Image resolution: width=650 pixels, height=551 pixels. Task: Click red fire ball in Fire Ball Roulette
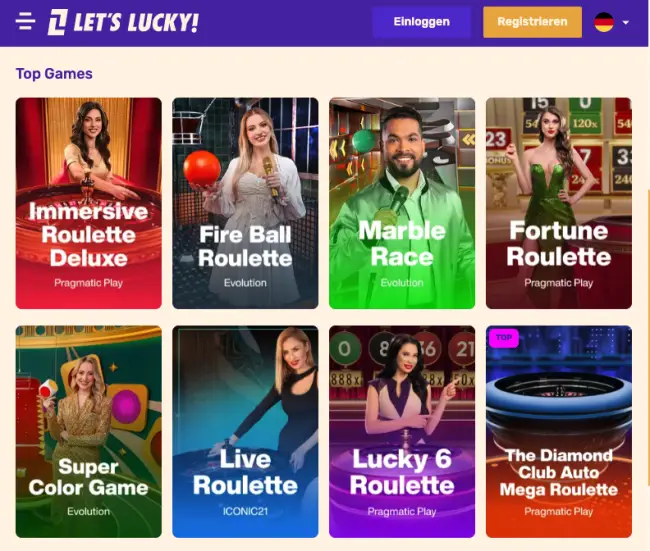tap(202, 169)
